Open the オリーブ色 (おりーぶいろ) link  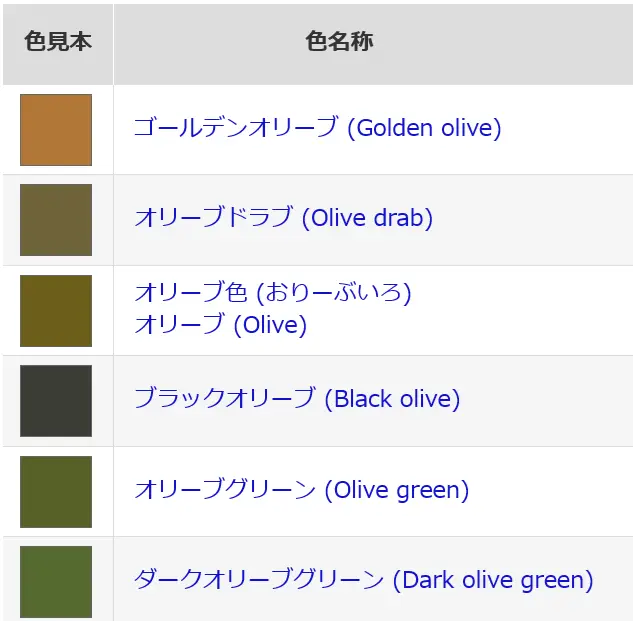click(272, 292)
